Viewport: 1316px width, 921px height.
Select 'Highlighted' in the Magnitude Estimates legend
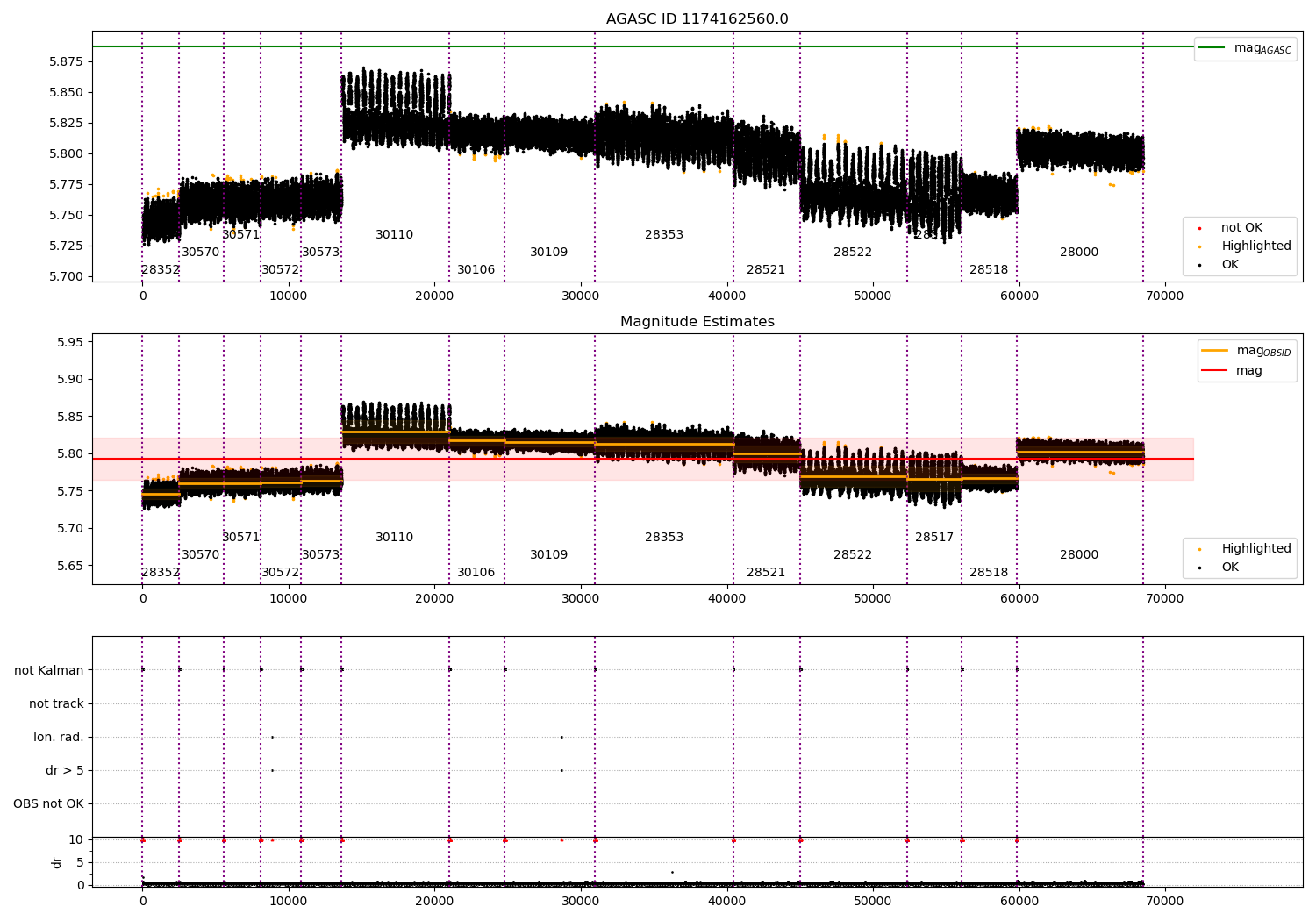click(x=1256, y=549)
